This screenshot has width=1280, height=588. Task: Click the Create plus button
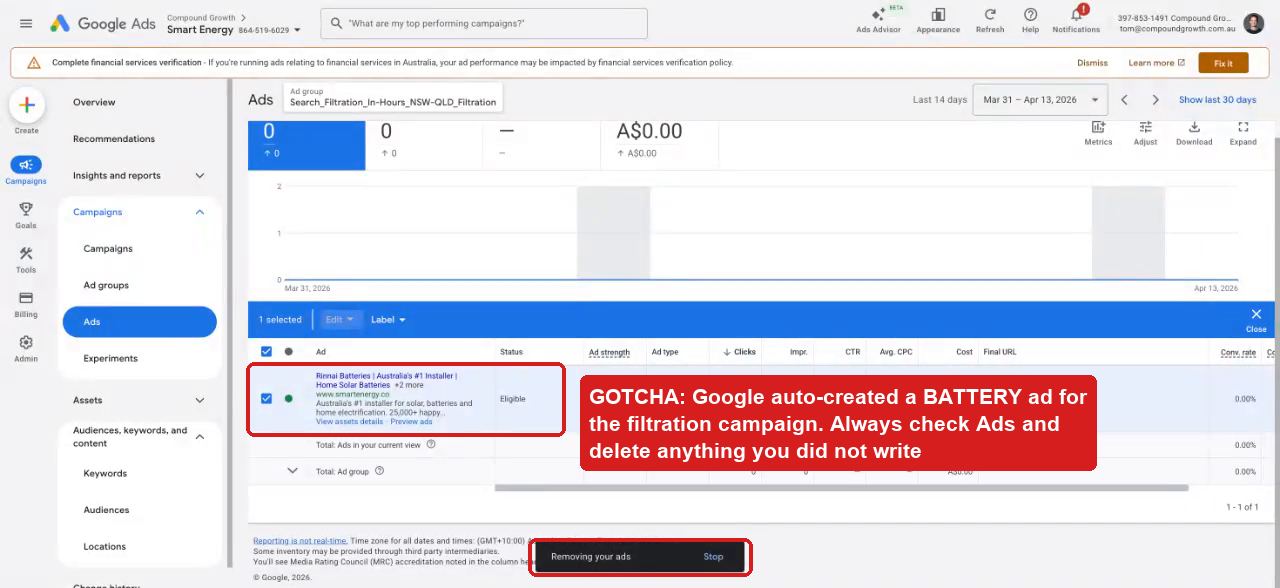pyautogui.click(x=26, y=105)
